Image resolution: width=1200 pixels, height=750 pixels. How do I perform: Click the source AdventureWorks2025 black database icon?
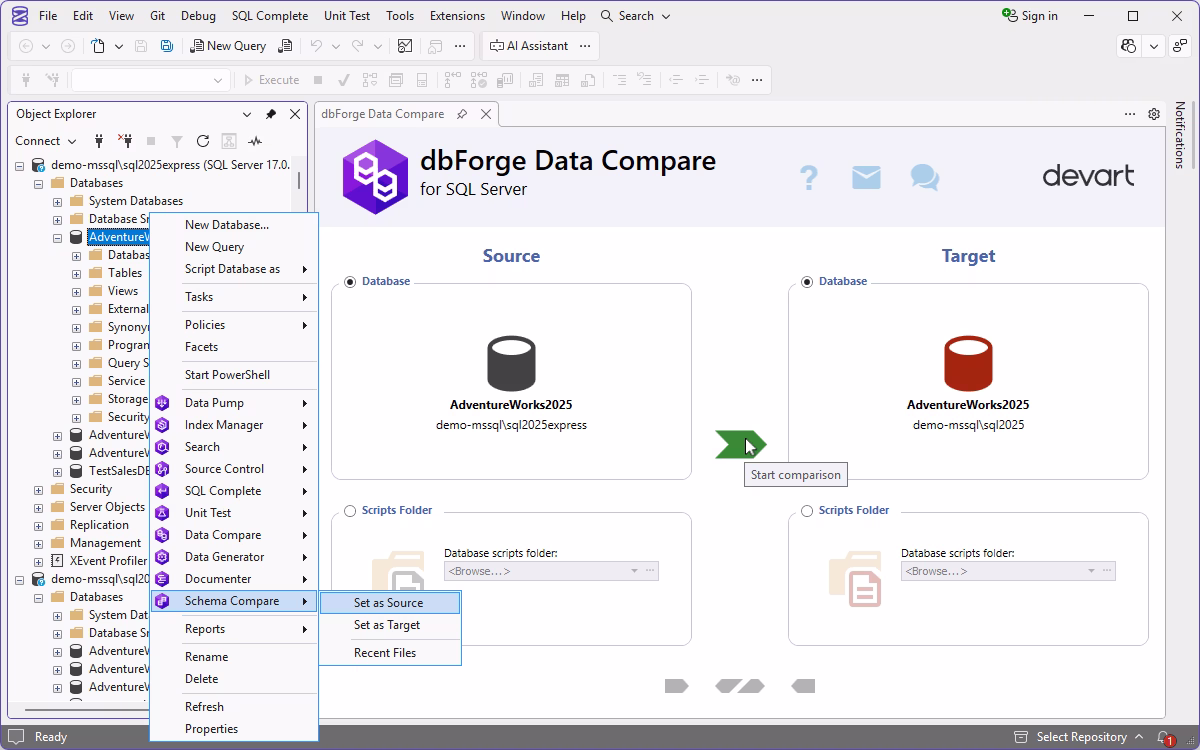click(x=511, y=363)
